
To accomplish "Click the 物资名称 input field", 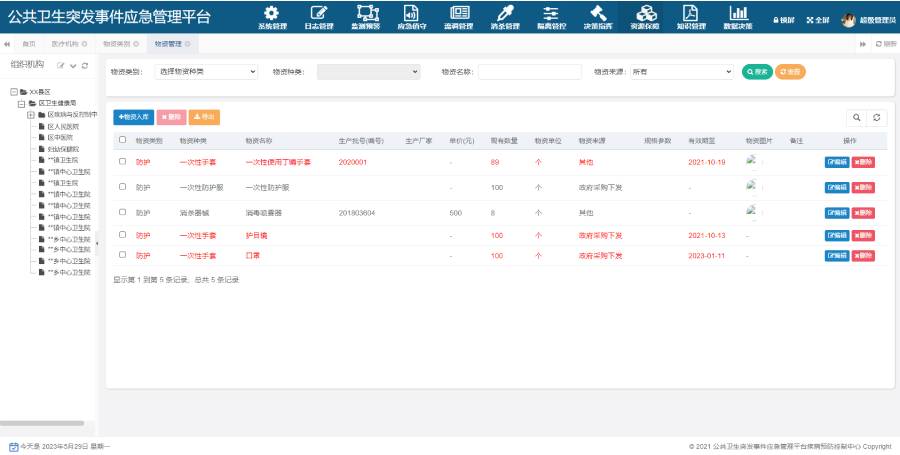I will pos(529,72).
